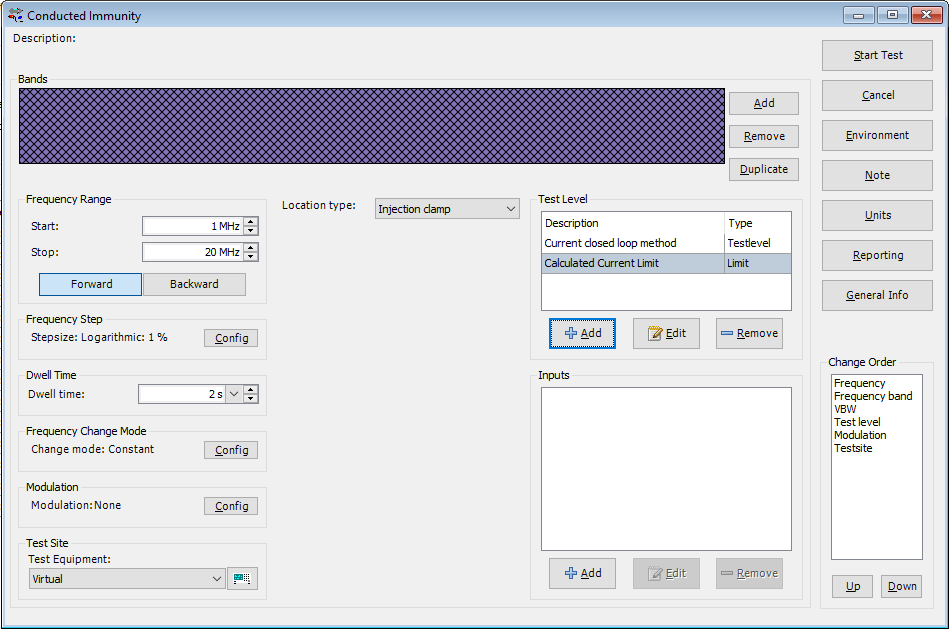This screenshot has height=630, width=949.
Task: Configure the Frequency Step settings
Action: click(230, 338)
